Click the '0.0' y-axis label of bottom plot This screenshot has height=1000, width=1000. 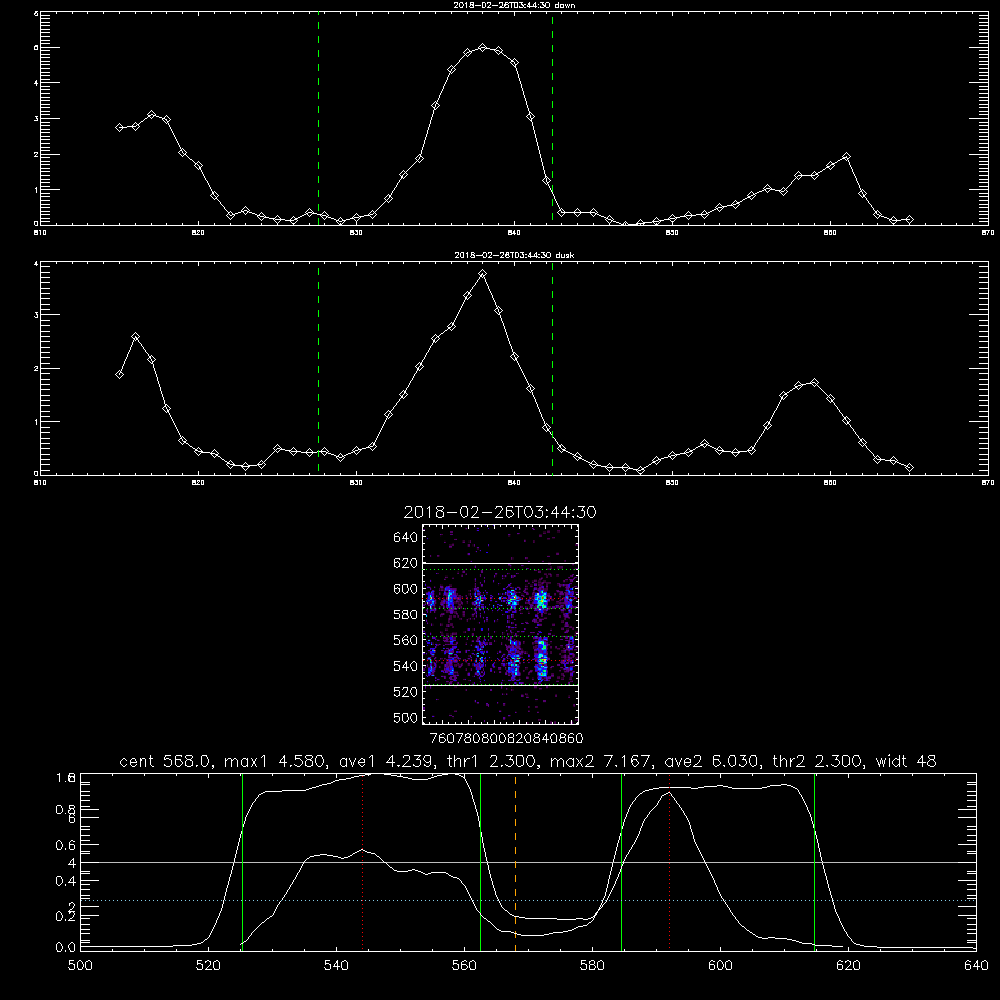click(66, 948)
